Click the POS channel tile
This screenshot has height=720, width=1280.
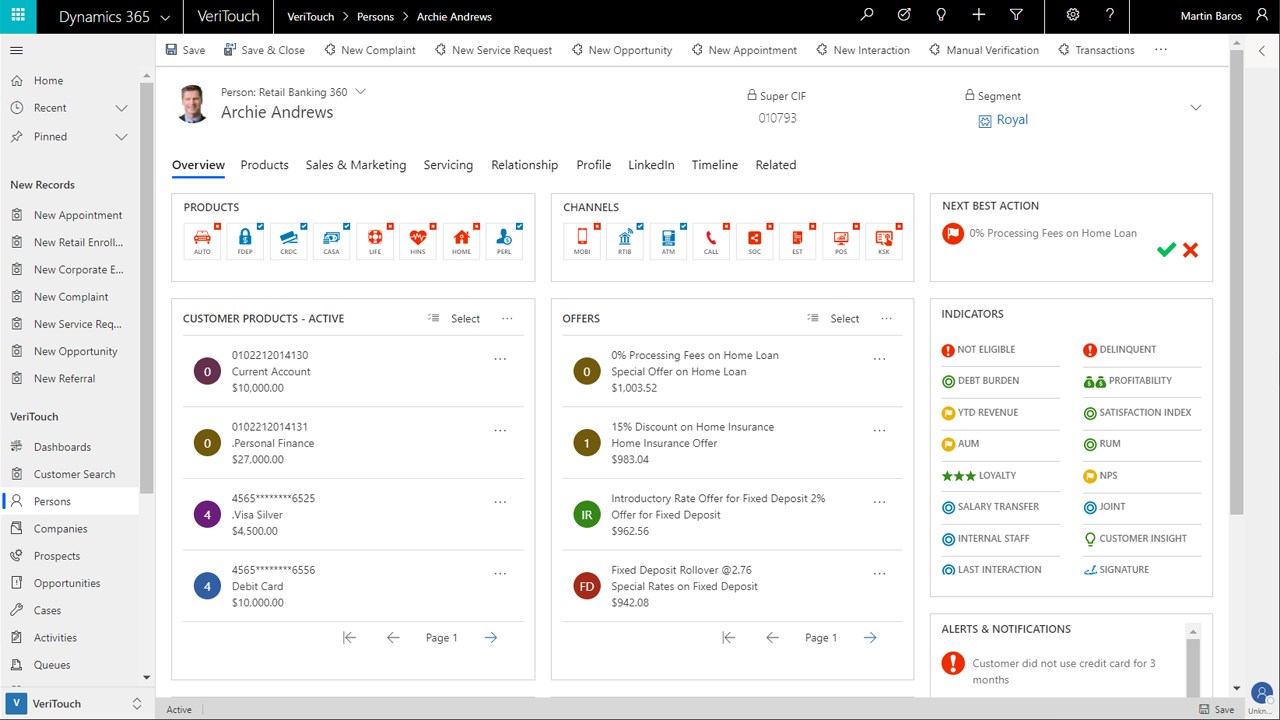coord(840,240)
